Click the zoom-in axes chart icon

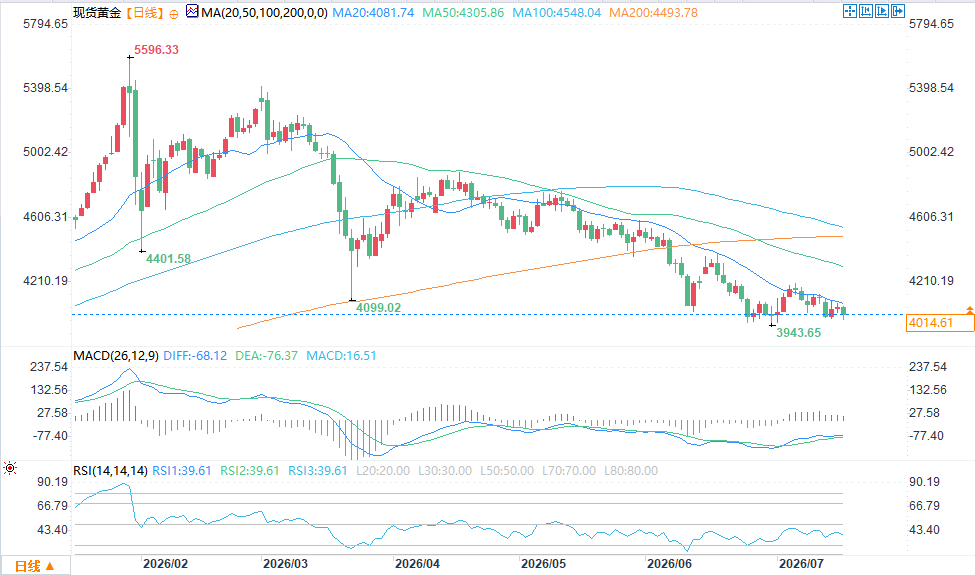[882, 11]
